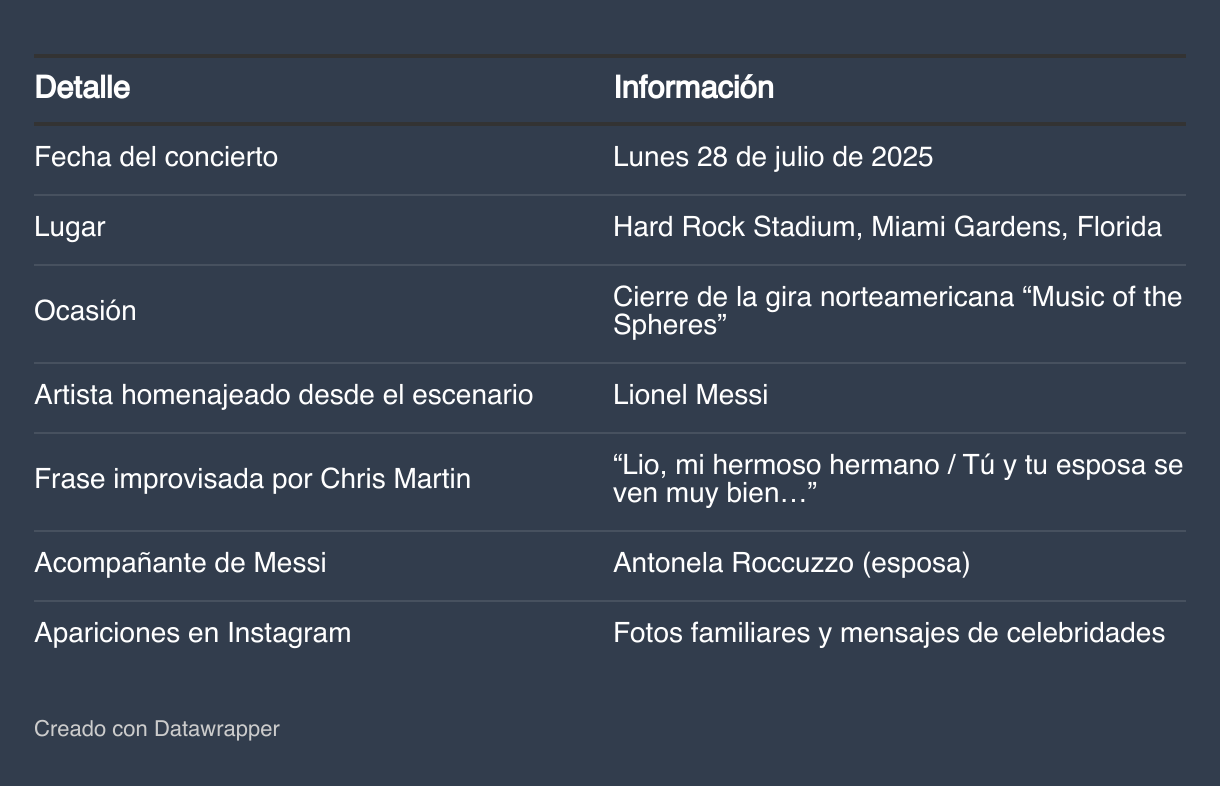The height and width of the screenshot is (786, 1220).
Task: Select Hard Rock Stadium, Miami Gardens, Florida text
Action: pyautogui.click(x=887, y=227)
